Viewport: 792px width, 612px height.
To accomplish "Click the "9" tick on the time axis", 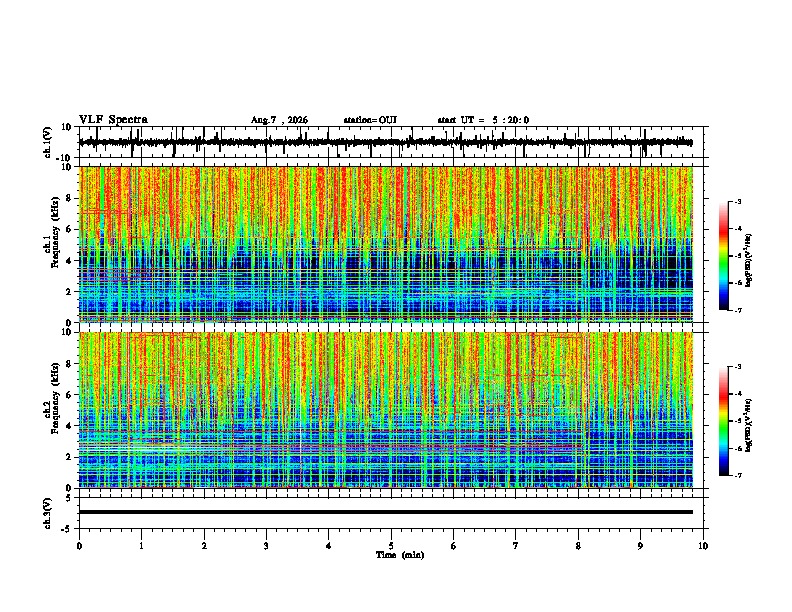I will [641, 546].
